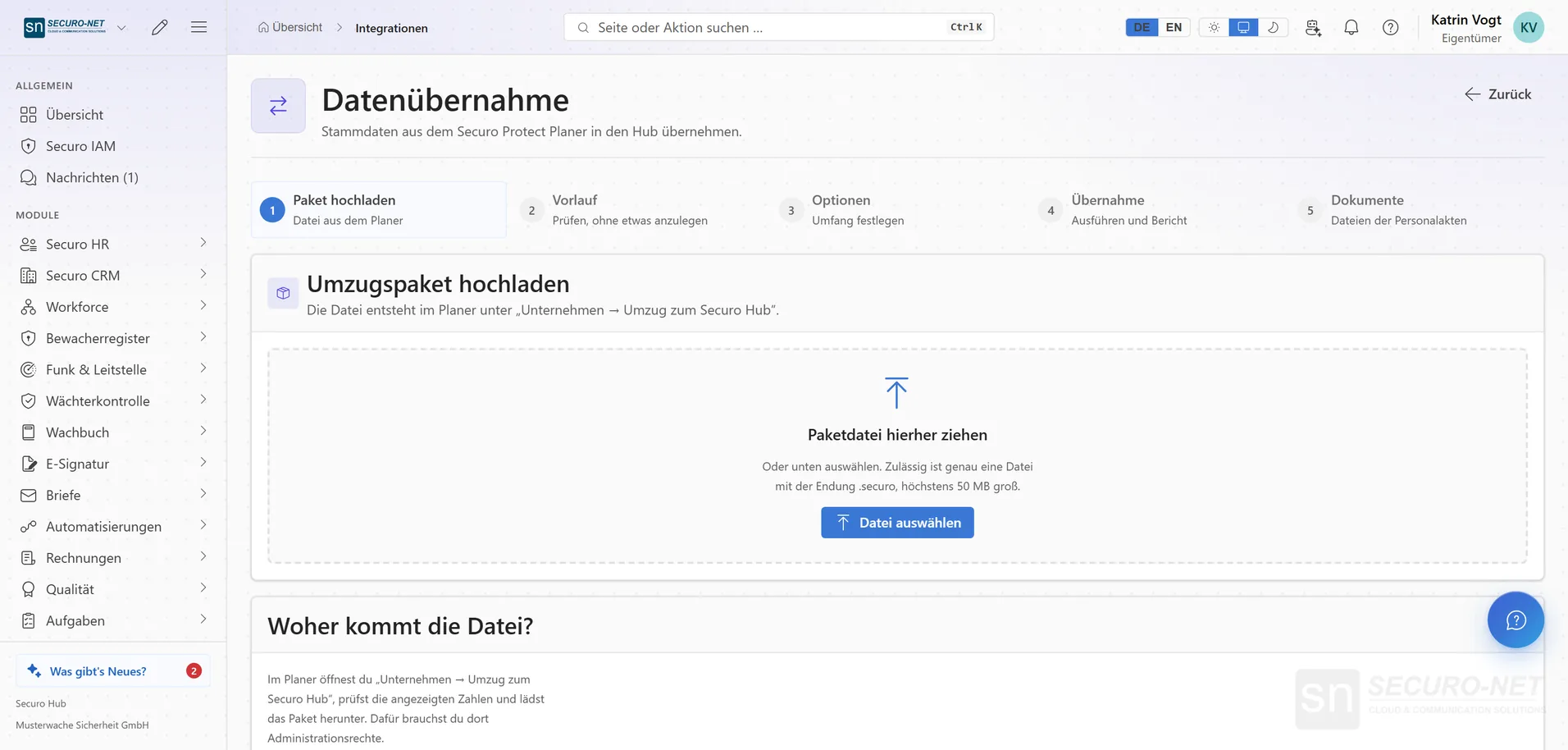Click the upload arrow icon in drop zone
The image size is (1568, 750).
click(896, 392)
